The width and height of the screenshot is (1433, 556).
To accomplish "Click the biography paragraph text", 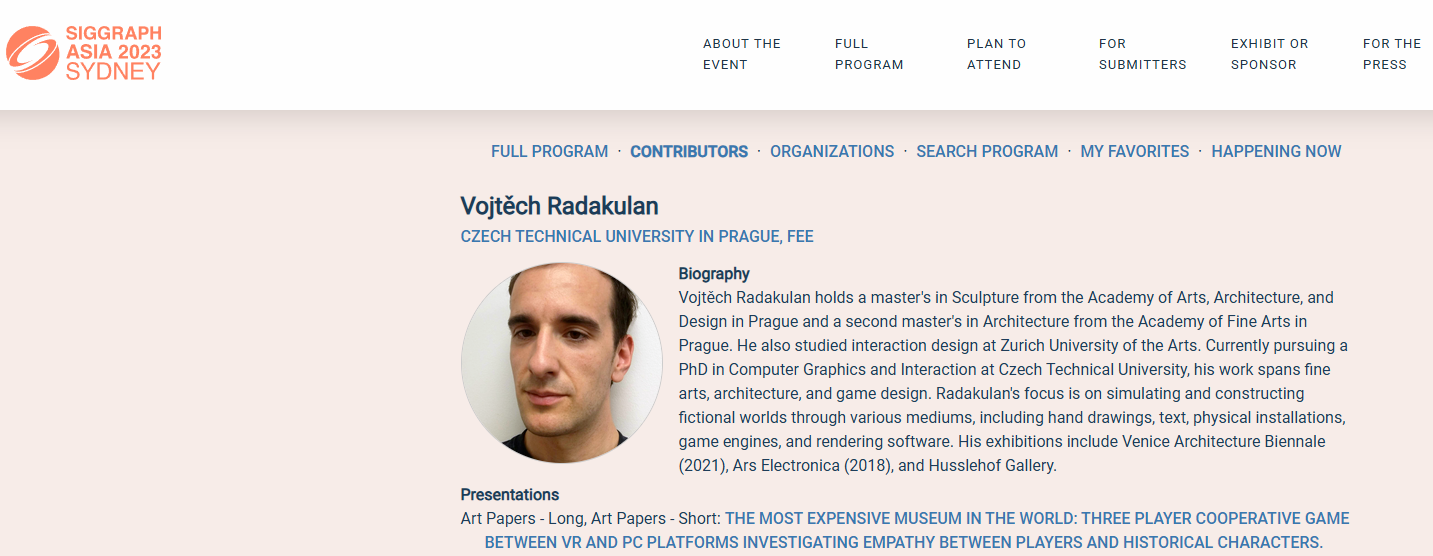I will [1010, 381].
